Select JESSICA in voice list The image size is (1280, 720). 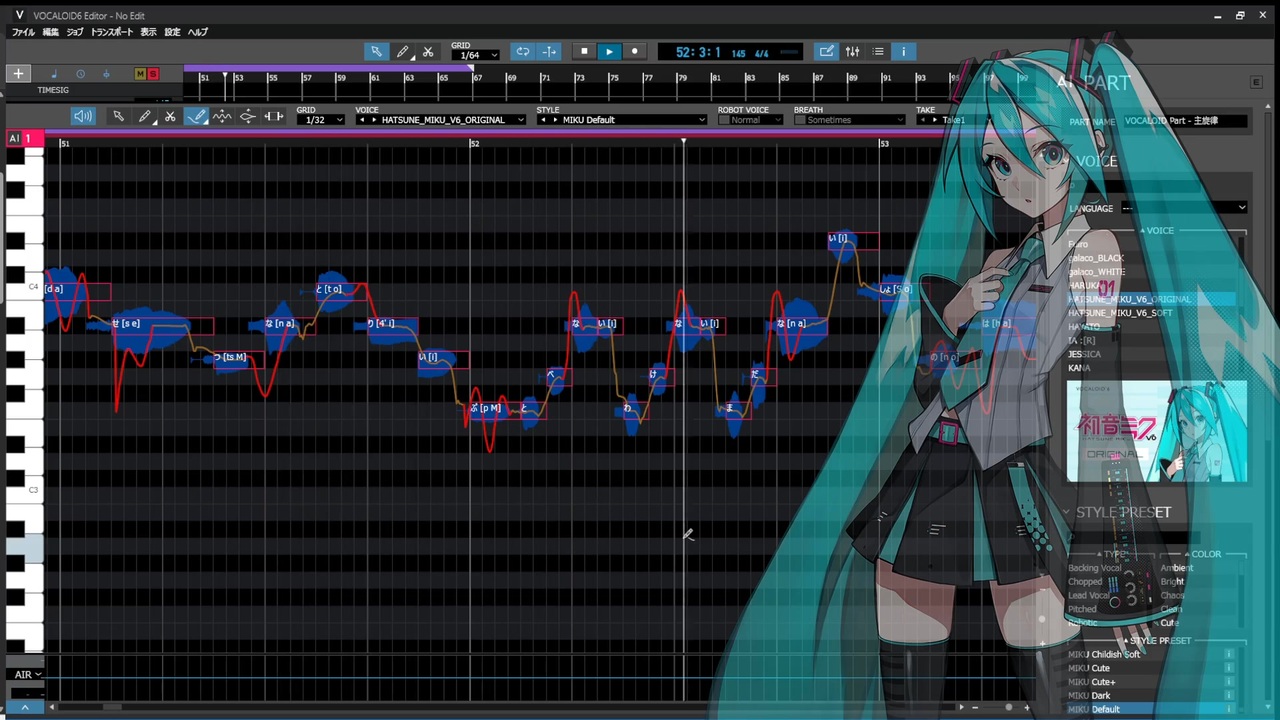tap(1150, 354)
